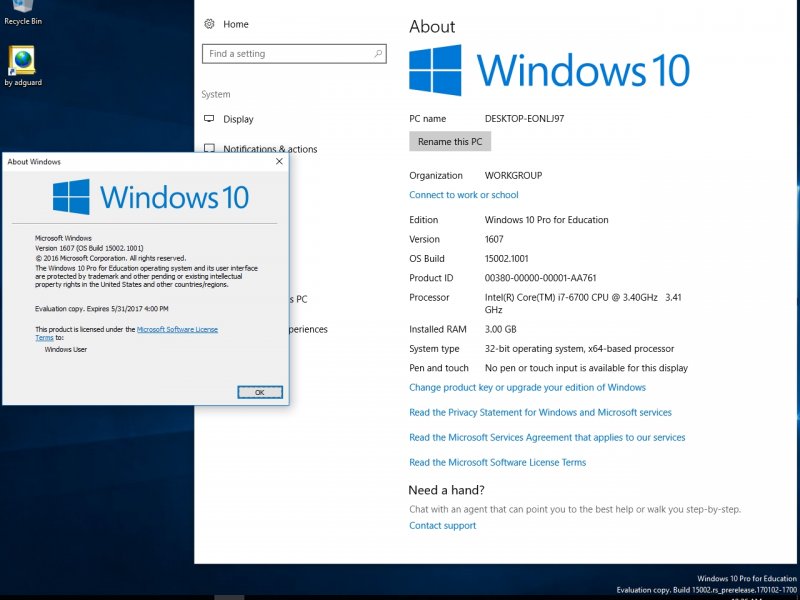Screen dimensions: 800x600
Task: Click Rename this PC button
Action: 450,141
